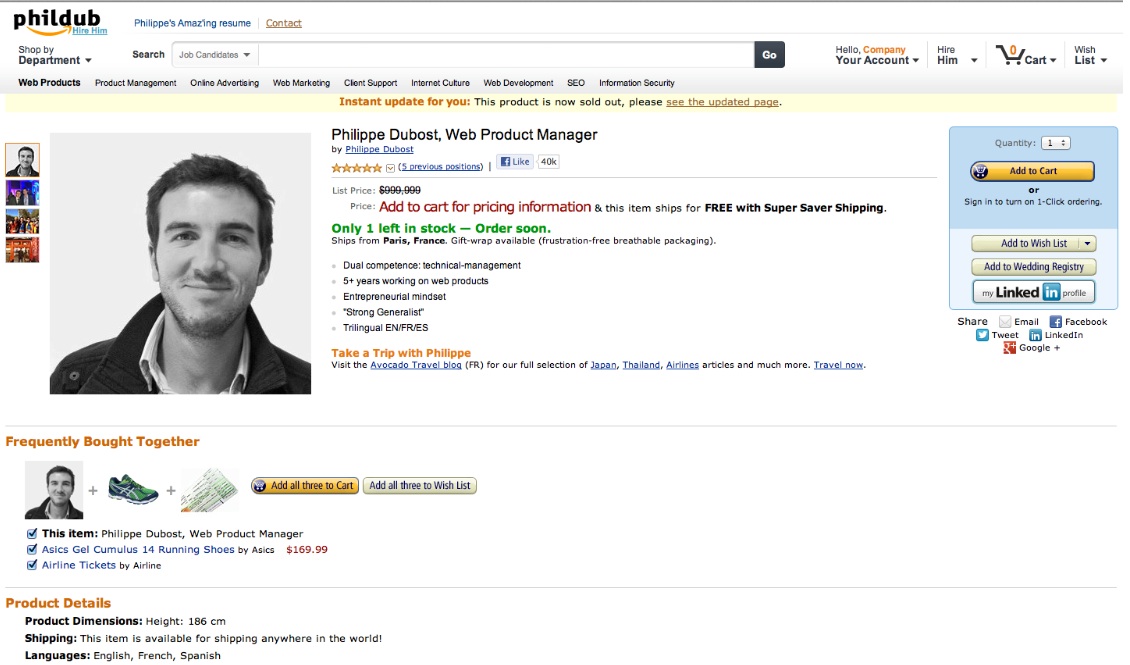The width and height of the screenshot is (1130, 665).
Task: Open the Job Candidates search dropdown
Action: (215, 55)
